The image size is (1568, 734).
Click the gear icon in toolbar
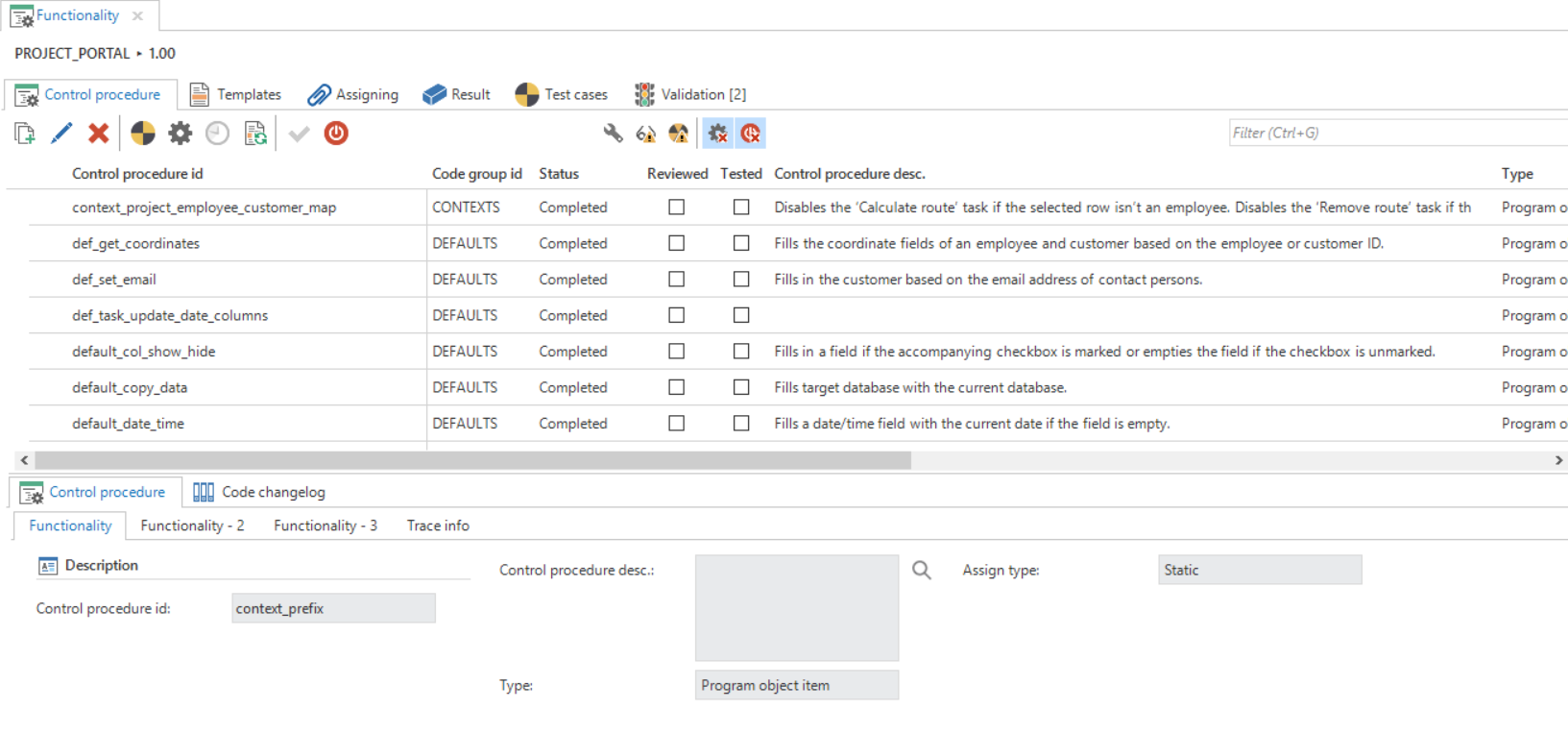click(x=180, y=134)
